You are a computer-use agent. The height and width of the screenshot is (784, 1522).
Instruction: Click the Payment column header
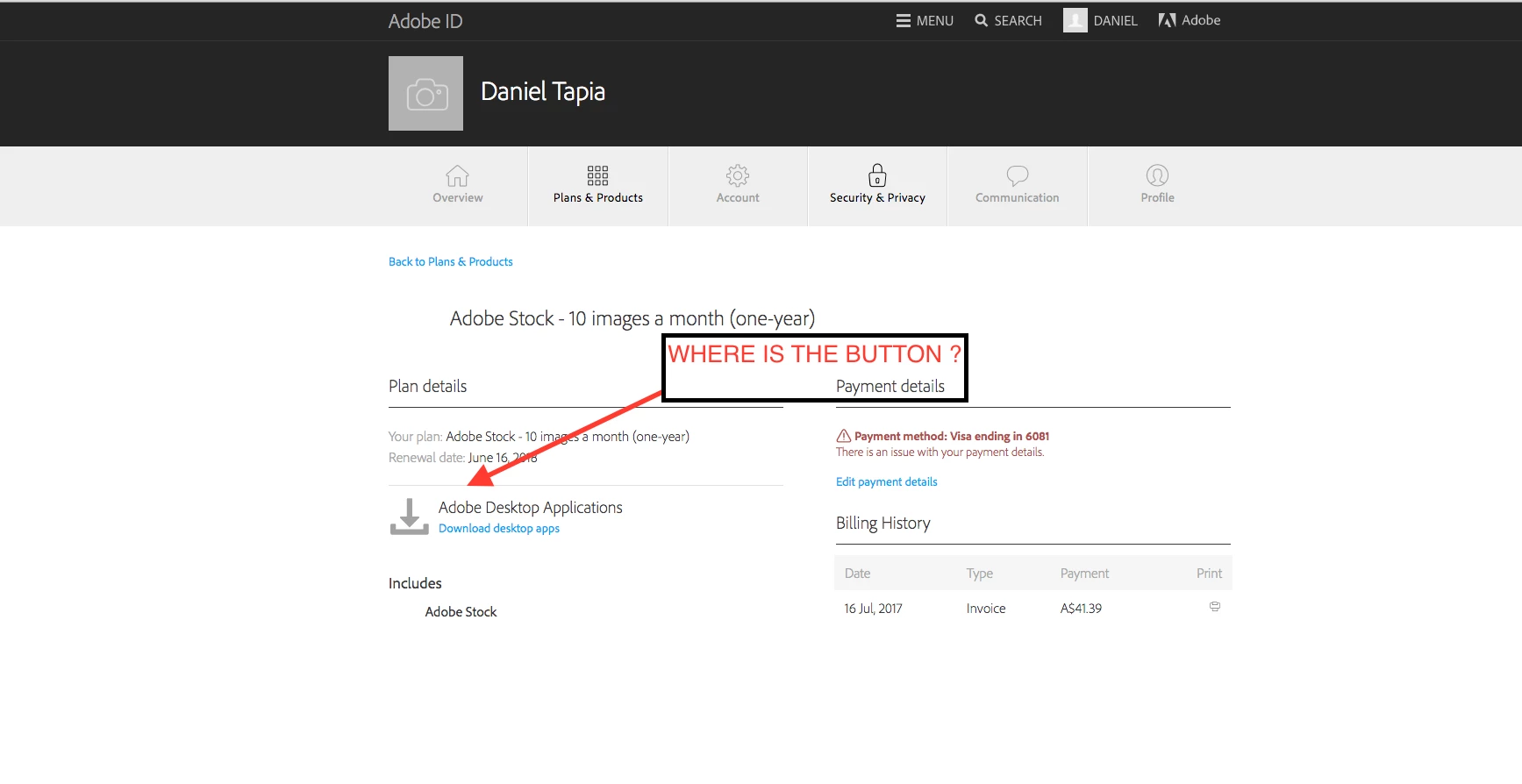1084,574
